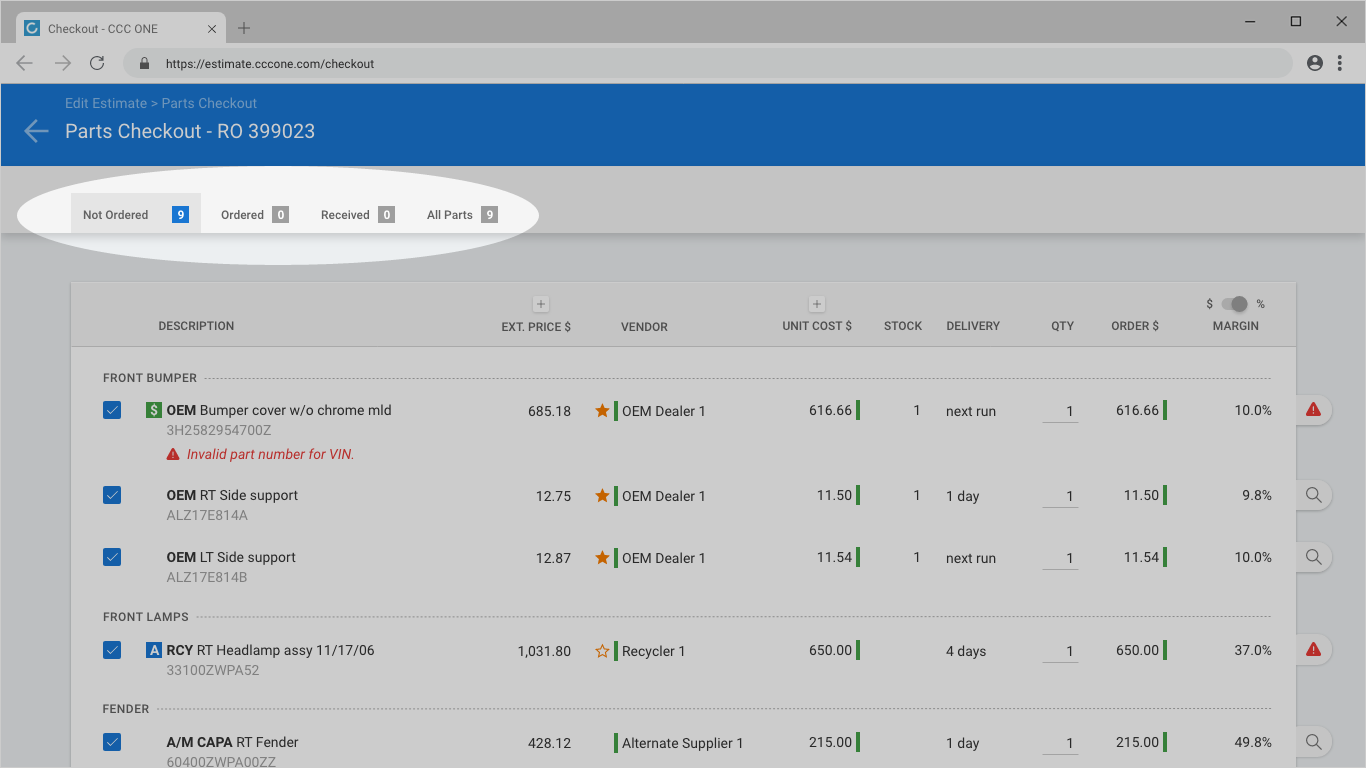Open the warning alert for Bumper cover row

pos(1314,410)
